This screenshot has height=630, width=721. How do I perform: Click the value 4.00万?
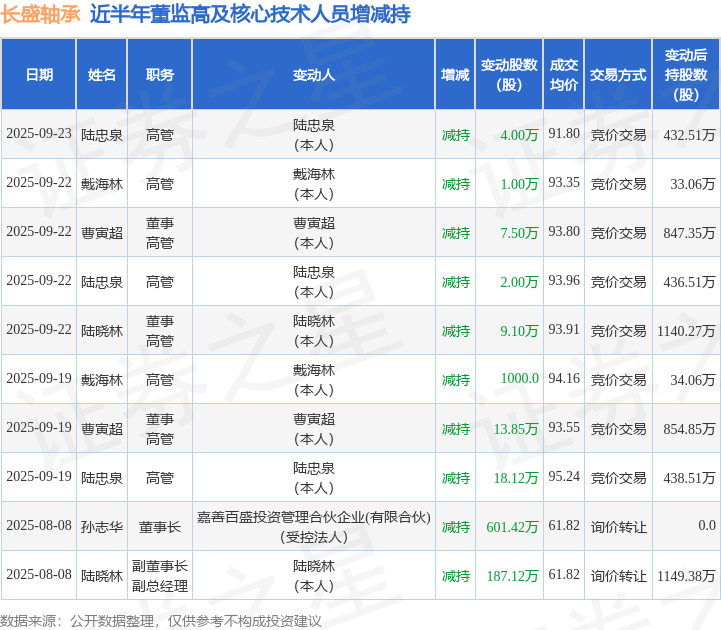(519, 135)
